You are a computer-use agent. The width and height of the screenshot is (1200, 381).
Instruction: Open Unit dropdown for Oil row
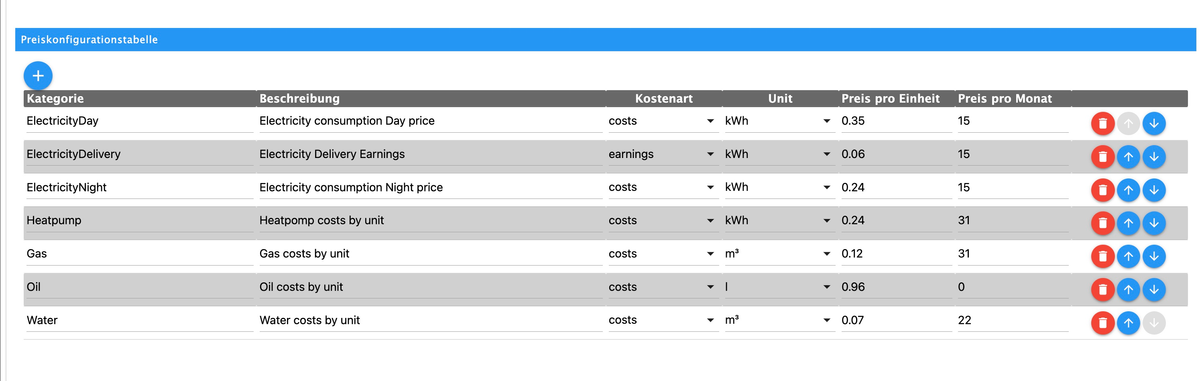point(778,287)
